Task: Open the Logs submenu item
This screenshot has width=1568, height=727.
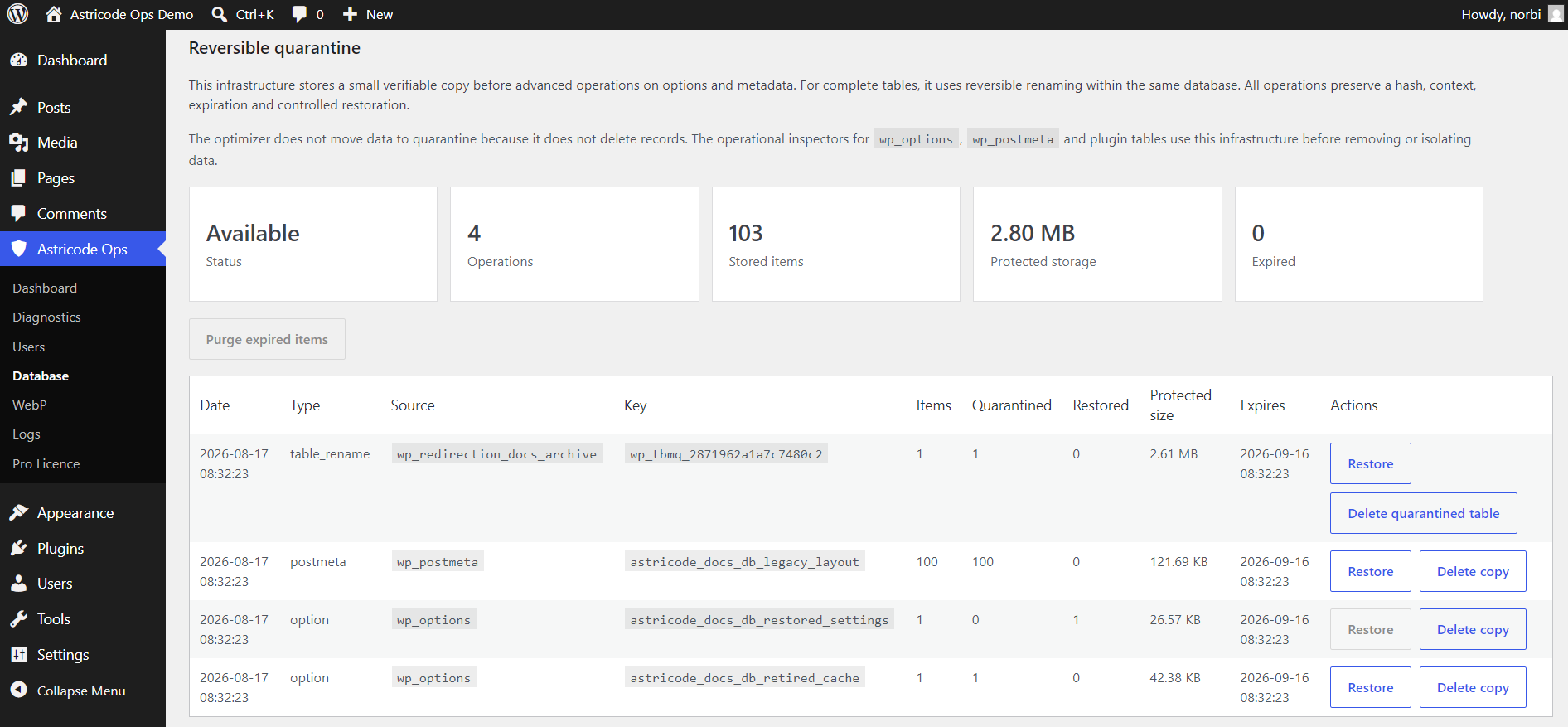Action: [x=27, y=434]
